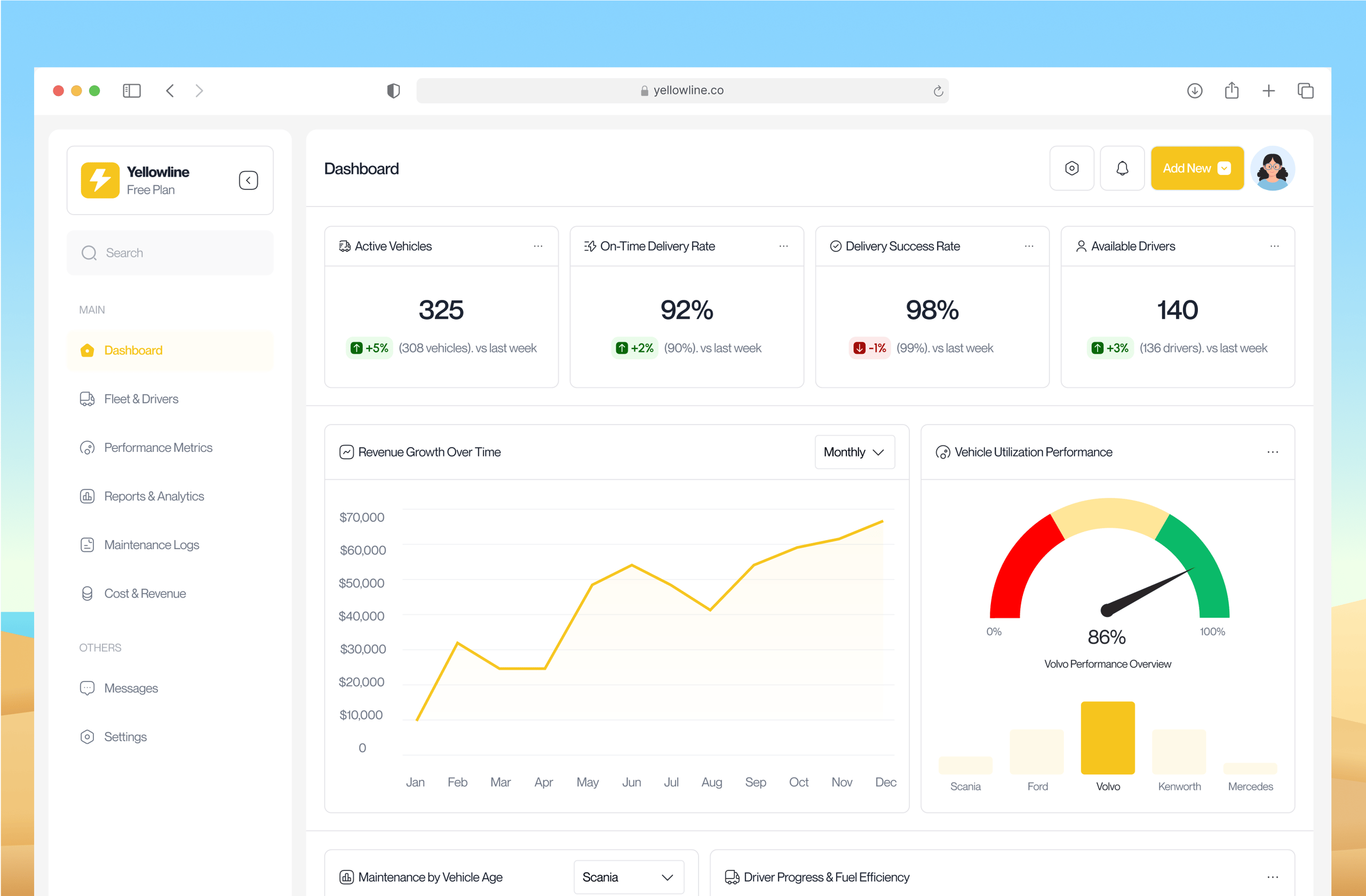Screen dimensions: 1366x896
Task: Go back in browser history
Action: (170, 91)
